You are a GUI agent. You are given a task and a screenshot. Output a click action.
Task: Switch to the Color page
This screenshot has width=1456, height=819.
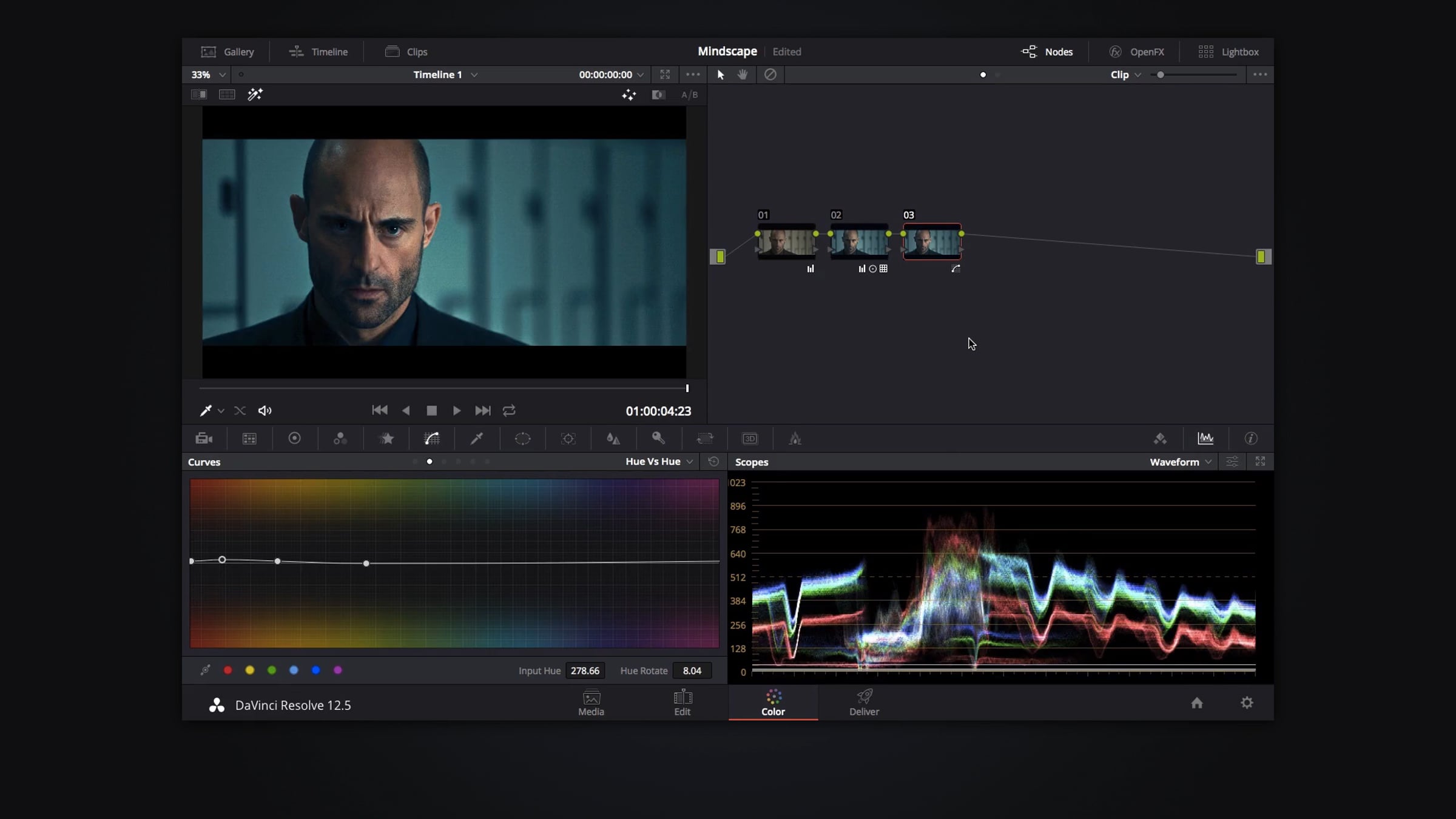[x=773, y=703]
